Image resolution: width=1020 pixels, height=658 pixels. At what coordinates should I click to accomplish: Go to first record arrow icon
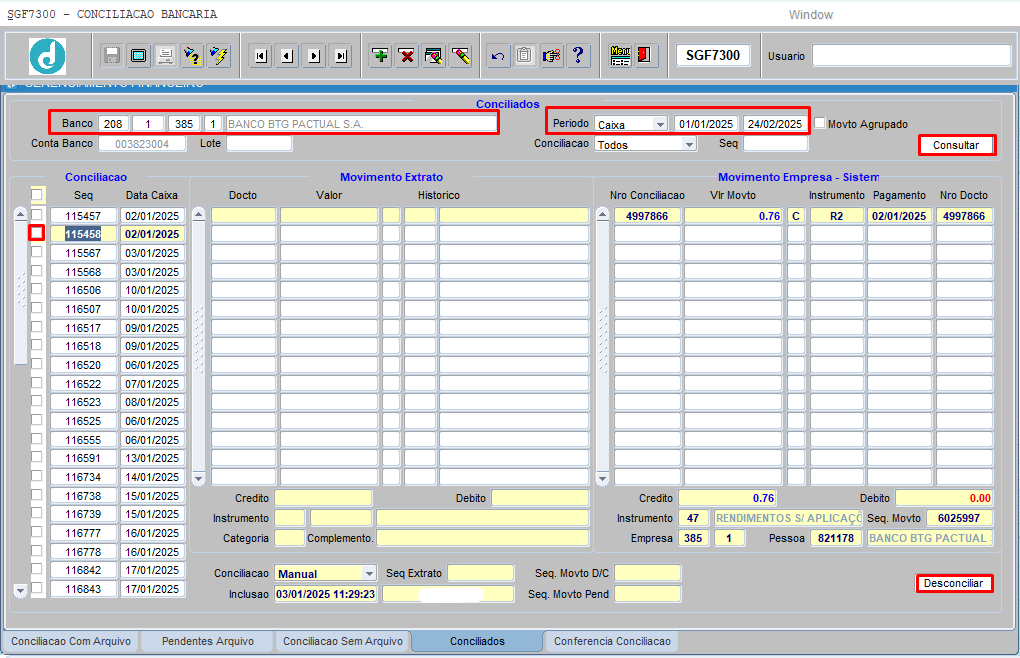[x=261, y=57]
